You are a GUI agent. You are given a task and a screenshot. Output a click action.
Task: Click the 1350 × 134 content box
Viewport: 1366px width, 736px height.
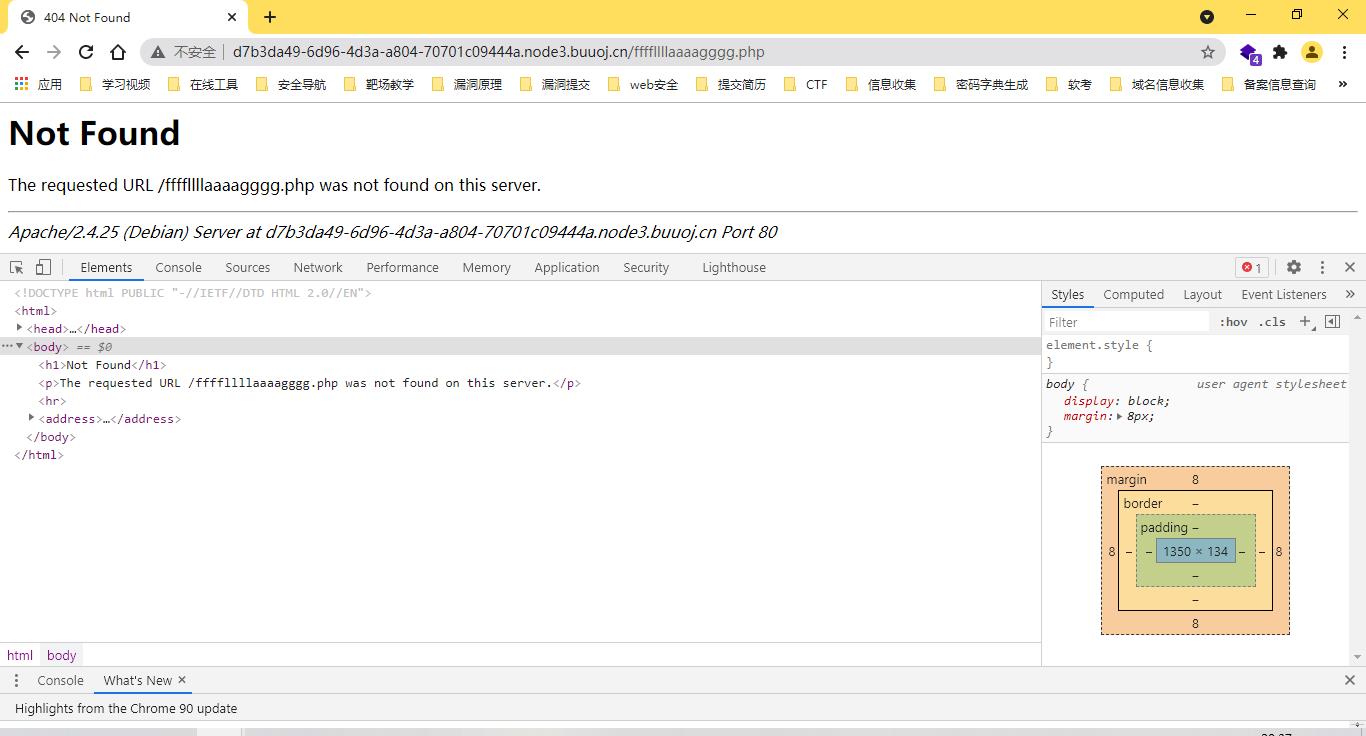1195,551
